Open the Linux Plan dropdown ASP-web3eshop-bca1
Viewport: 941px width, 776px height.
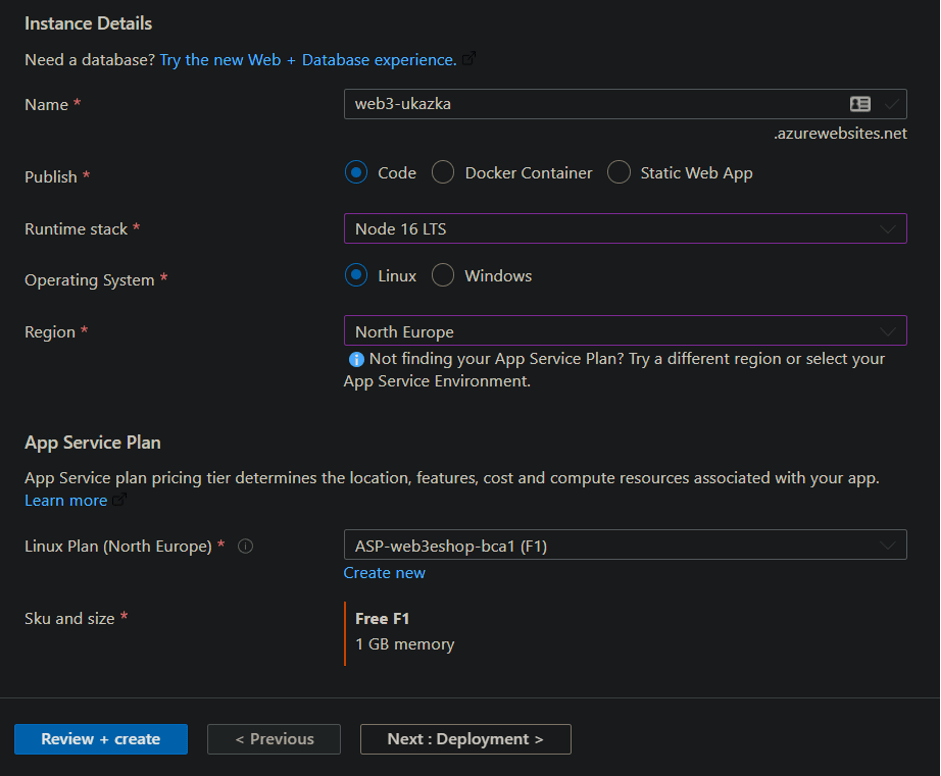point(625,545)
